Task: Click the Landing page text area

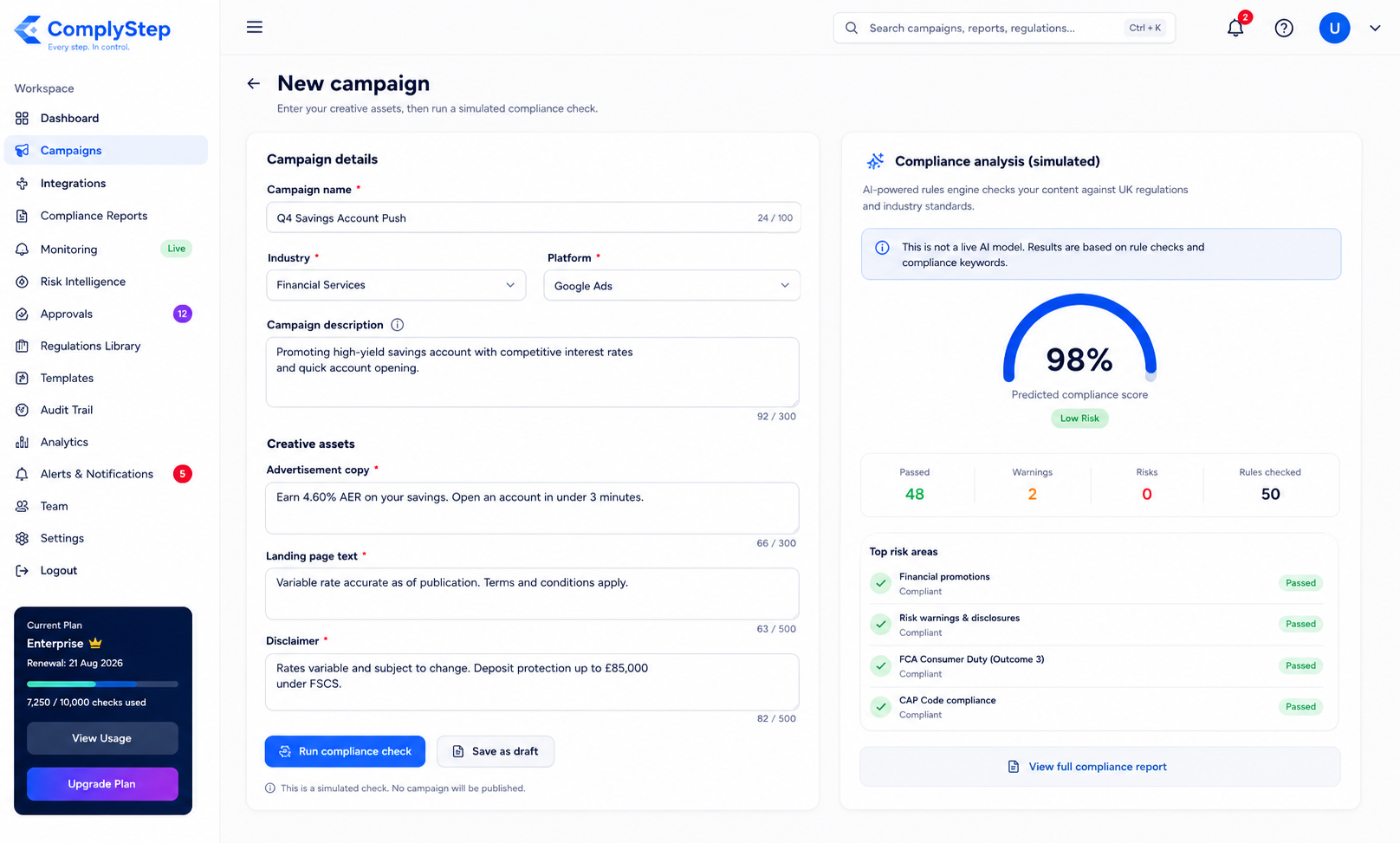Action: pos(532,593)
